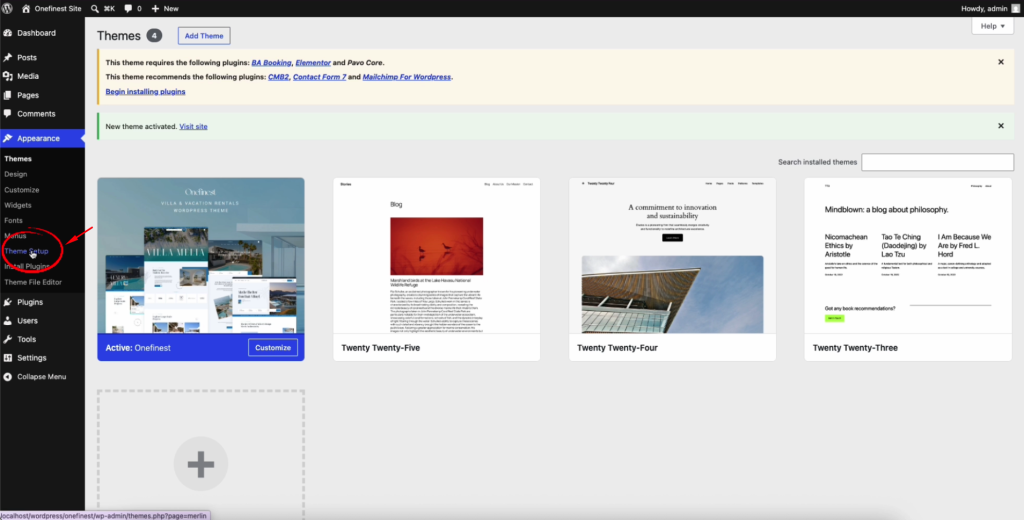Open the Theme Setup submenu item
The height and width of the screenshot is (520, 1024).
pyautogui.click(x=26, y=251)
